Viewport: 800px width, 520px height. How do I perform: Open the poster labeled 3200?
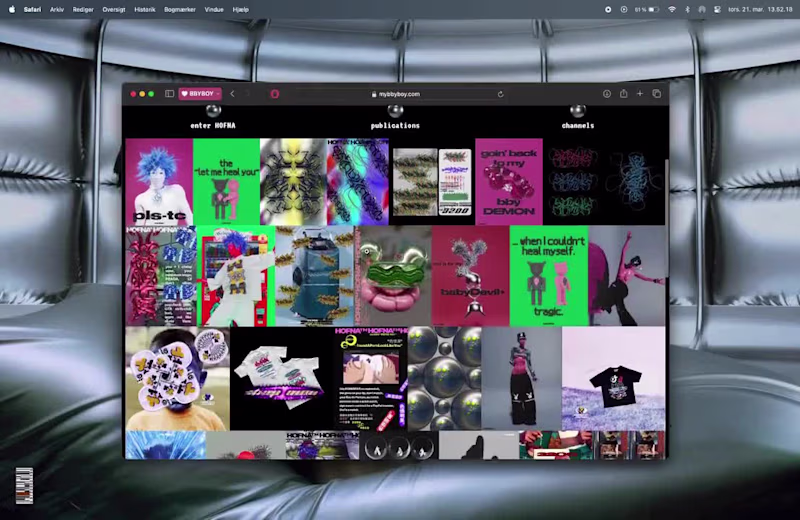455,182
